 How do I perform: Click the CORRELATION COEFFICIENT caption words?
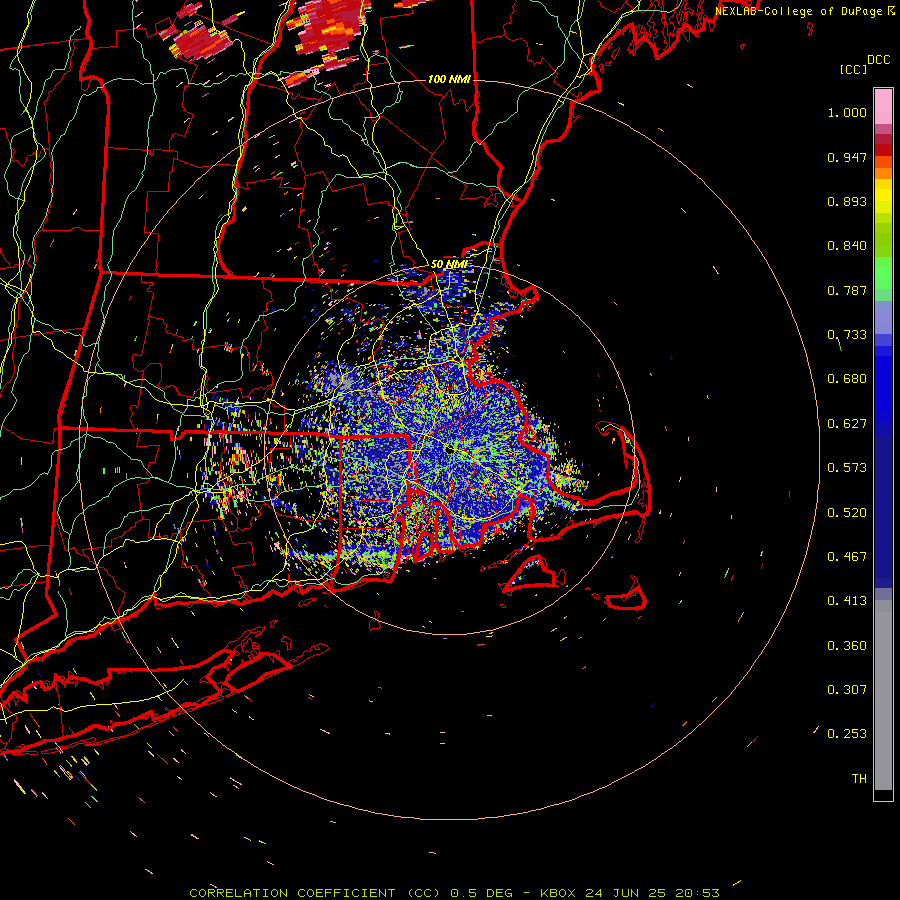point(292,893)
